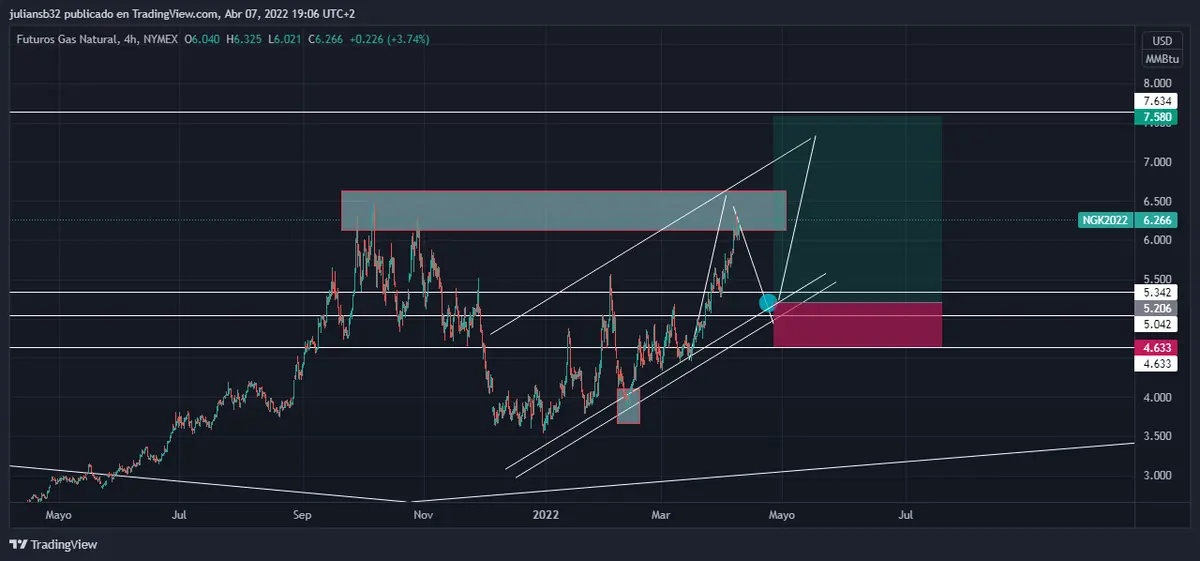Click the red 4.633 stop price label
Viewport: 1200px width, 561px height.
pyautogui.click(x=1160, y=347)
